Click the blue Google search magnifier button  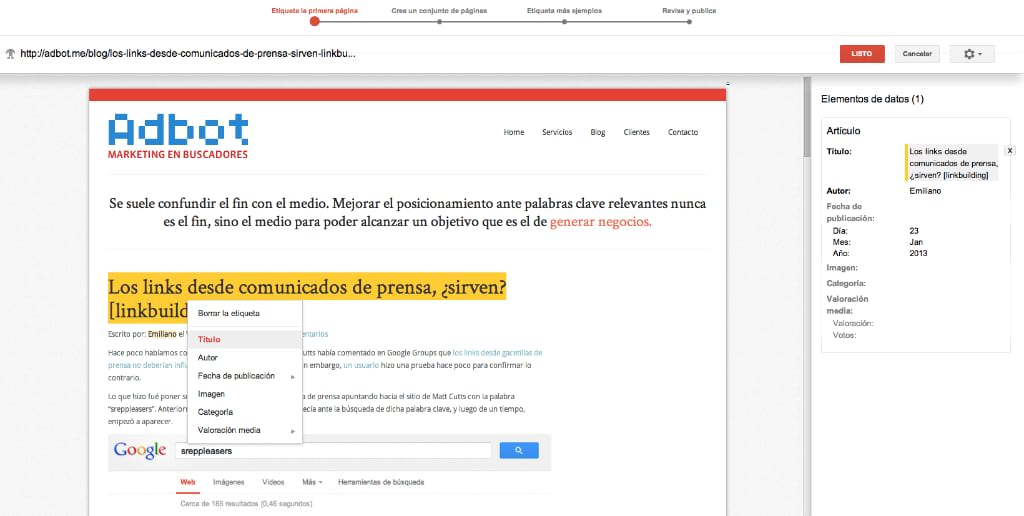pos(519,451)
